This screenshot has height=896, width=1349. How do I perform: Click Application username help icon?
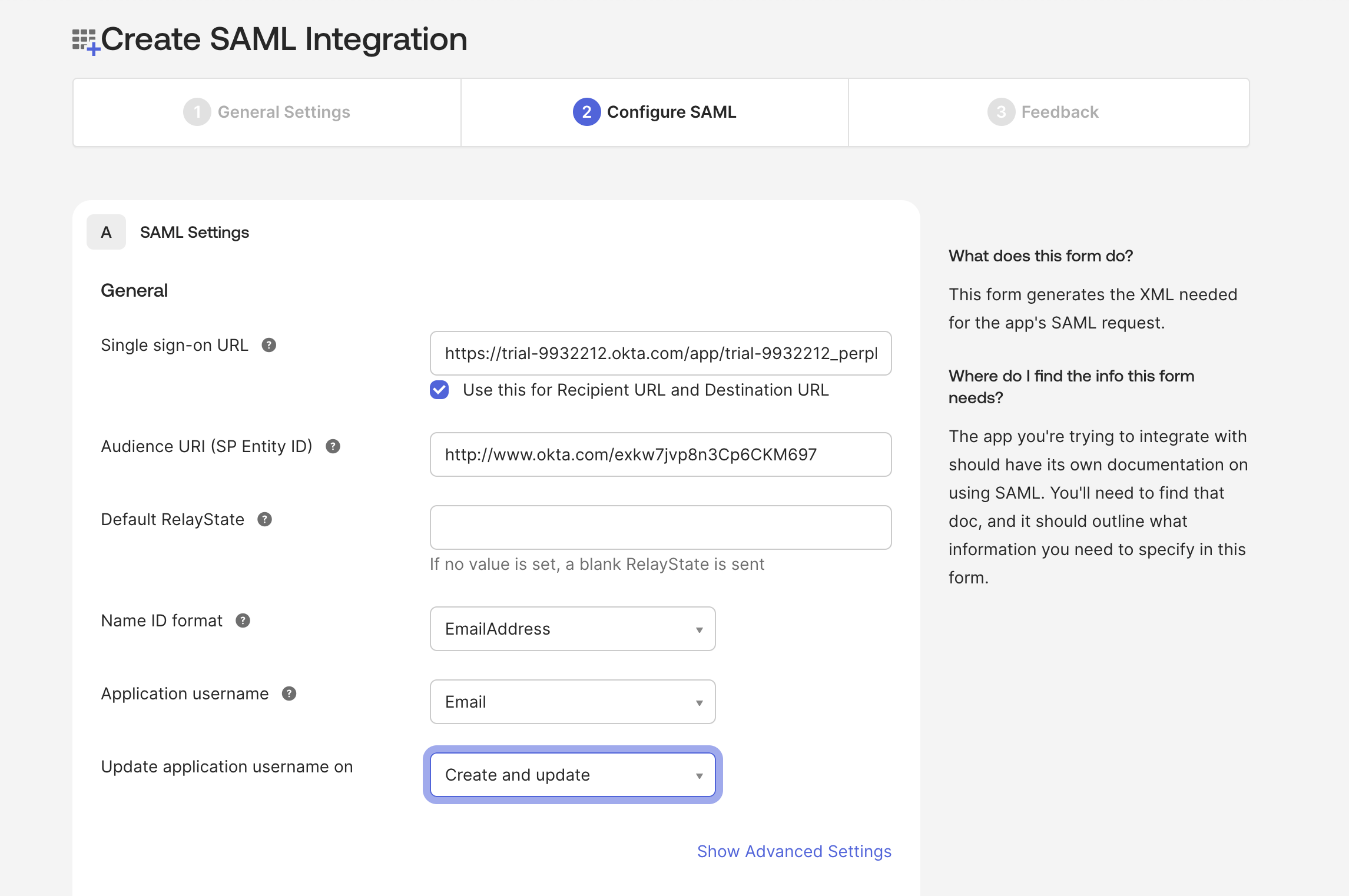coord(289,693)
